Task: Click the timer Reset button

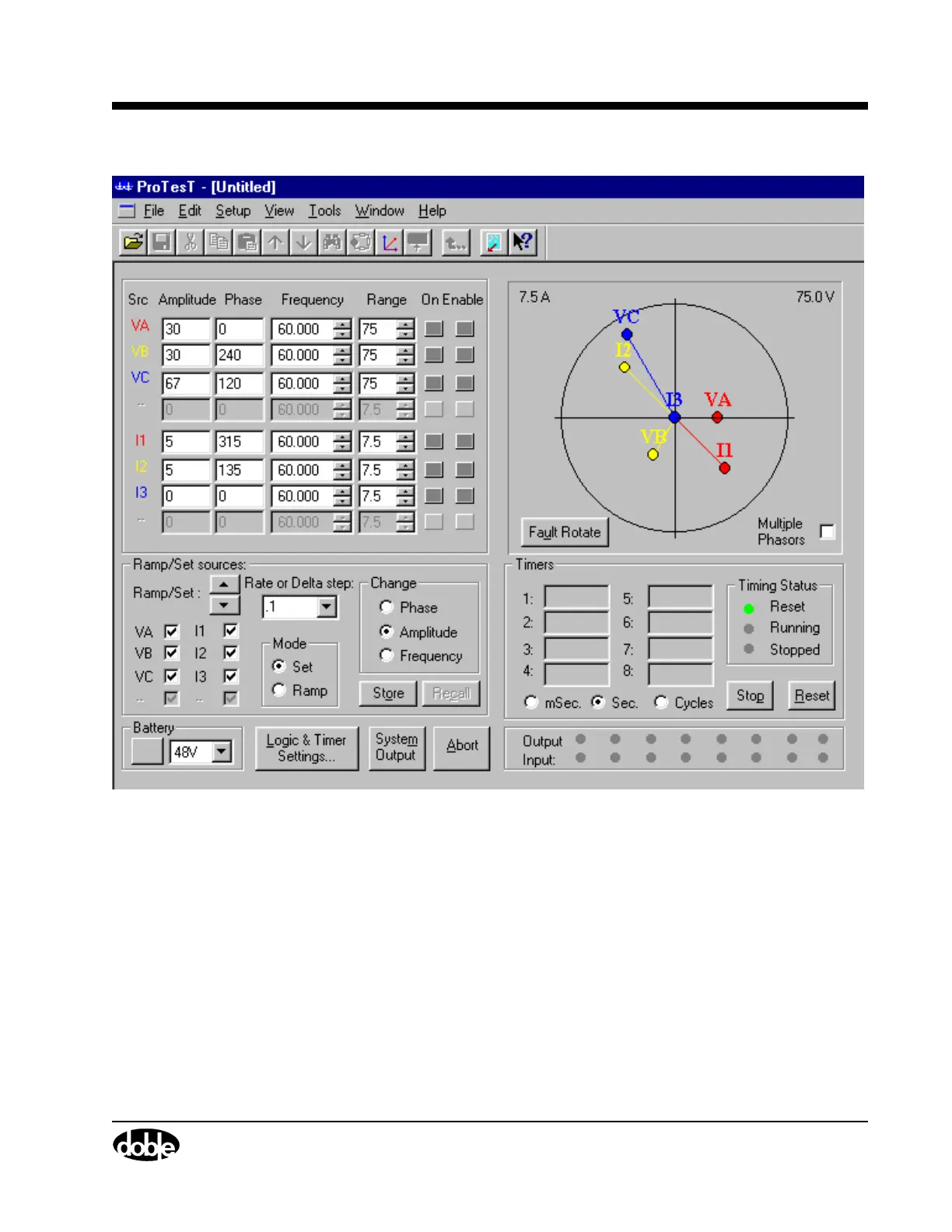Action: tap(812, 695)
